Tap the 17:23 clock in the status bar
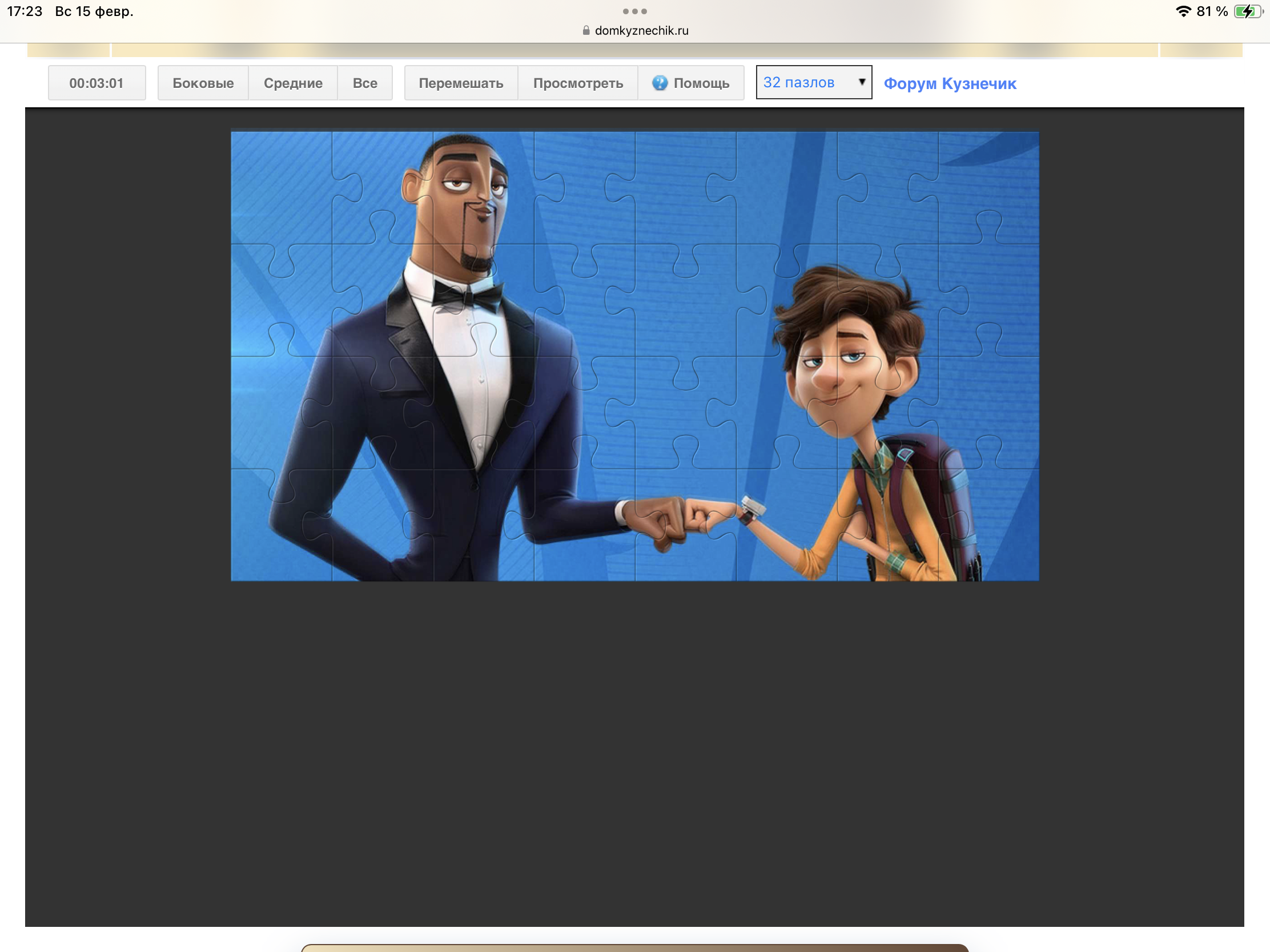Screen dimensions: 1270x952 click(x=25, y=11)
